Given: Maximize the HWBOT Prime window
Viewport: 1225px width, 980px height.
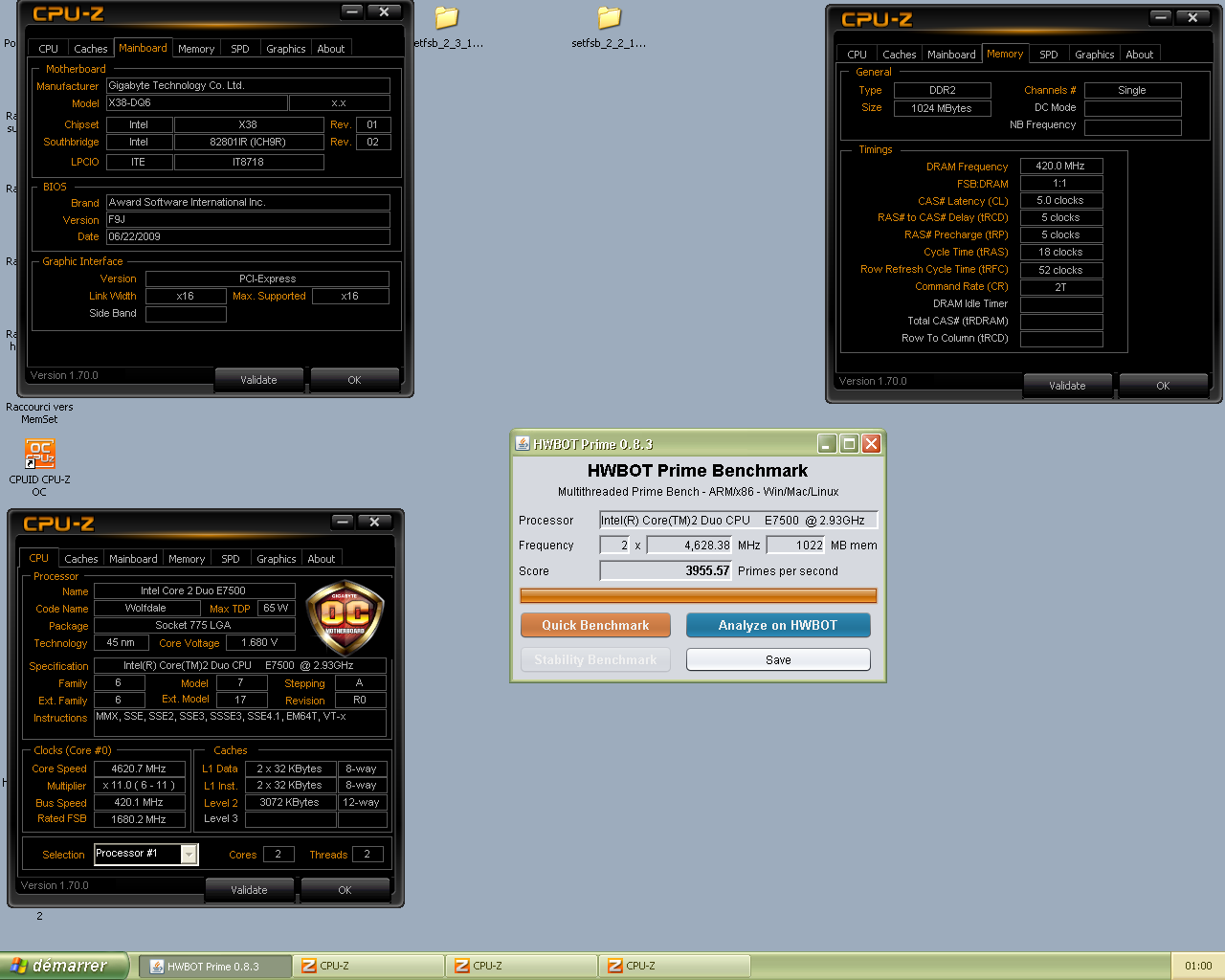Looking at the screenshot, I should coord(849,443).
